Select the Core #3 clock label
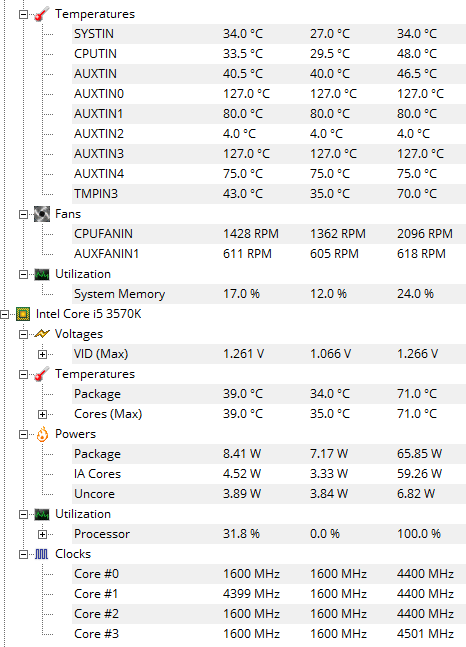466x647 pixels. pyautogui.click(x=97, y=634)
